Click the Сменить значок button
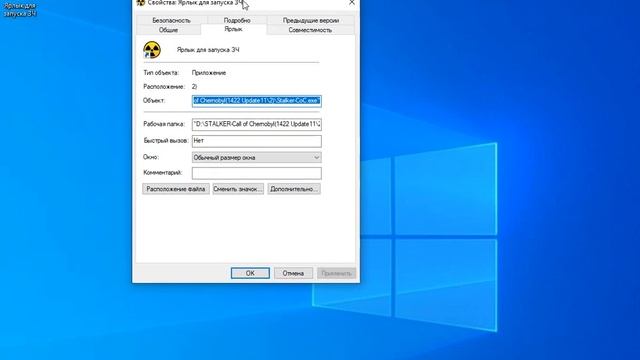This screenshot has height=360, width=640. point(238,189)
